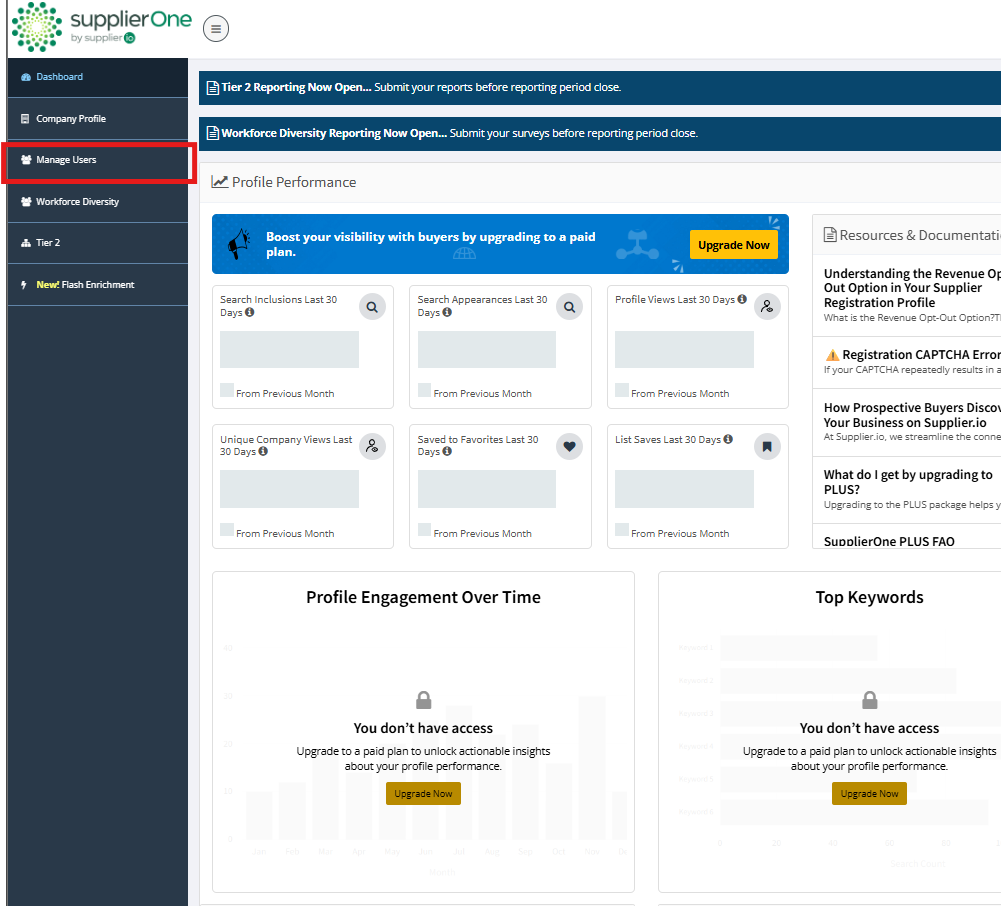This screenshot has width=1001, height=906.
Task: Open 'What do I get by upgrading to PLUS?' article
Action: click(x=908, y=482)
